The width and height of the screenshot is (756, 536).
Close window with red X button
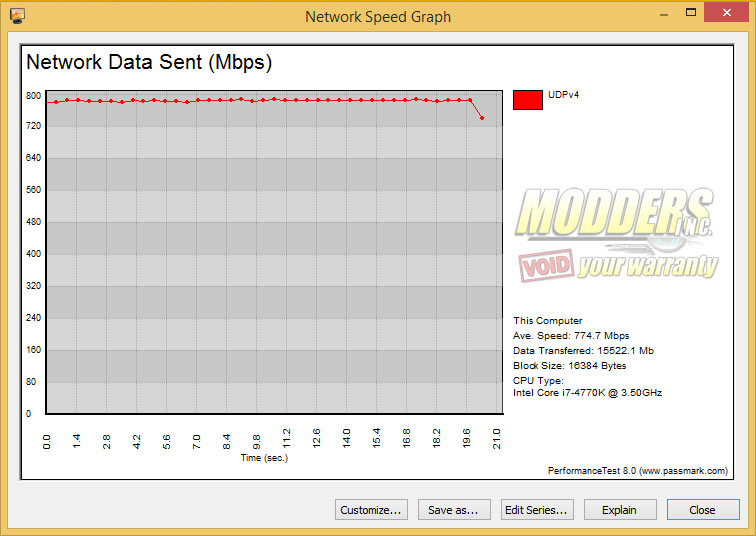(x=727, y=13)
